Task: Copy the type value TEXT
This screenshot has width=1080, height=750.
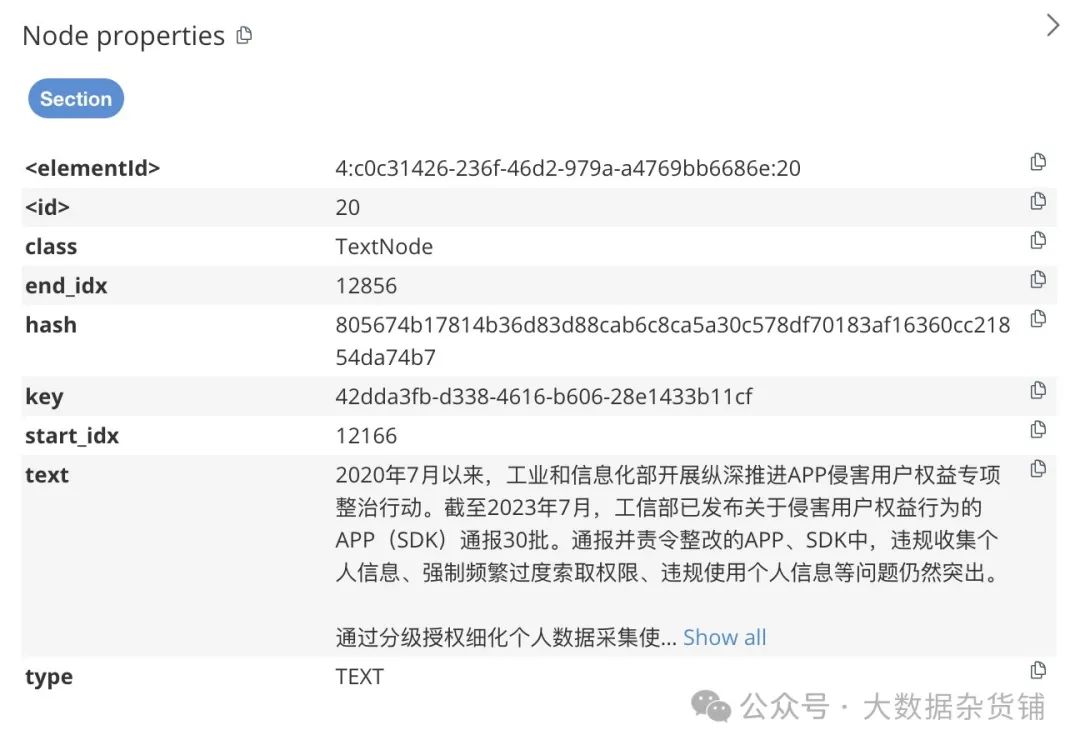Action: tap(1038, 670)
